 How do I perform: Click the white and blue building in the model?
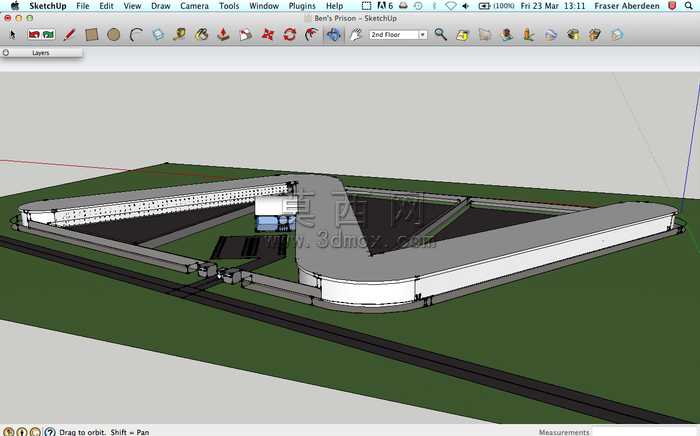coord(275,214)
